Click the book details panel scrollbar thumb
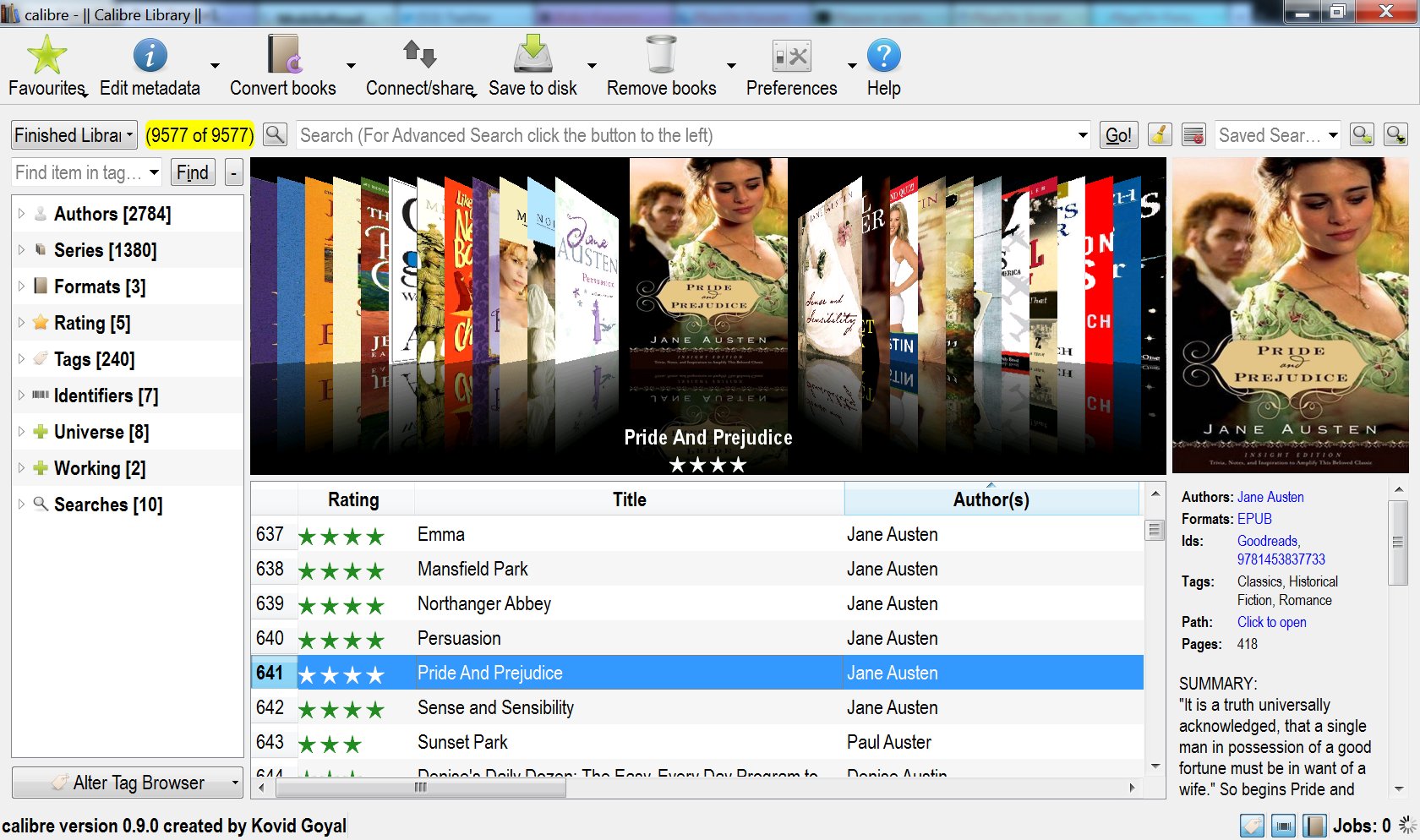This screenshot has height=840, width=1420. [x=1398, y=542]
